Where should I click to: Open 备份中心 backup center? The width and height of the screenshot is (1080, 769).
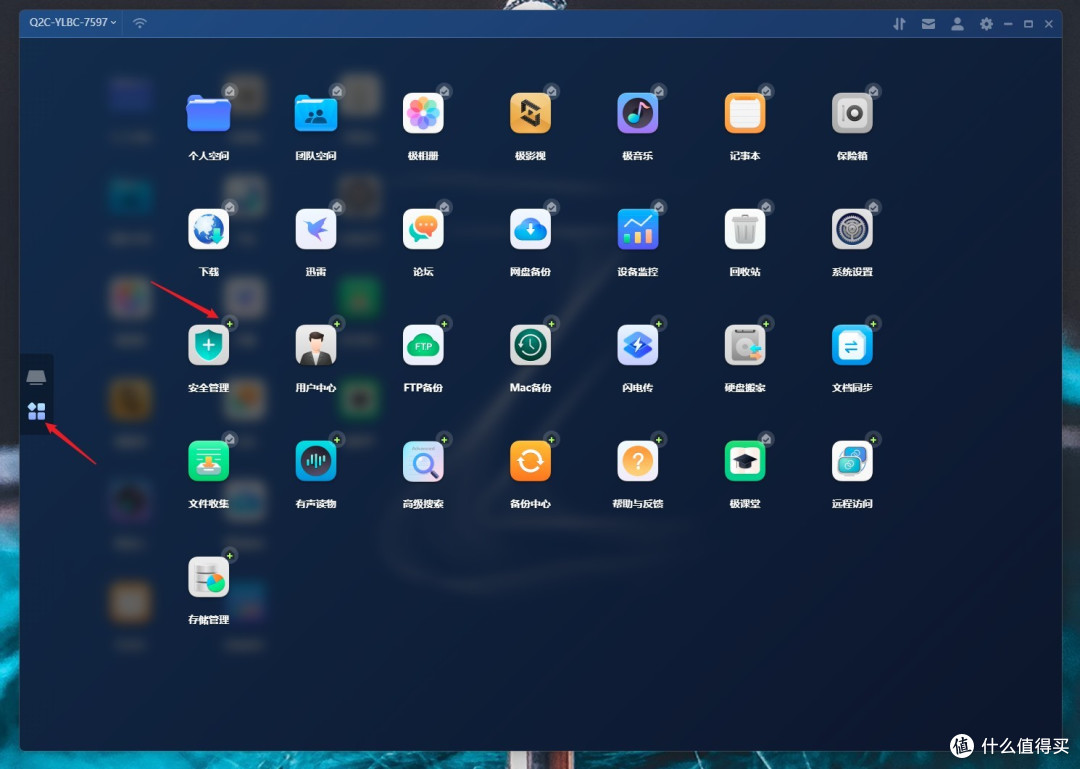point(530,460)
